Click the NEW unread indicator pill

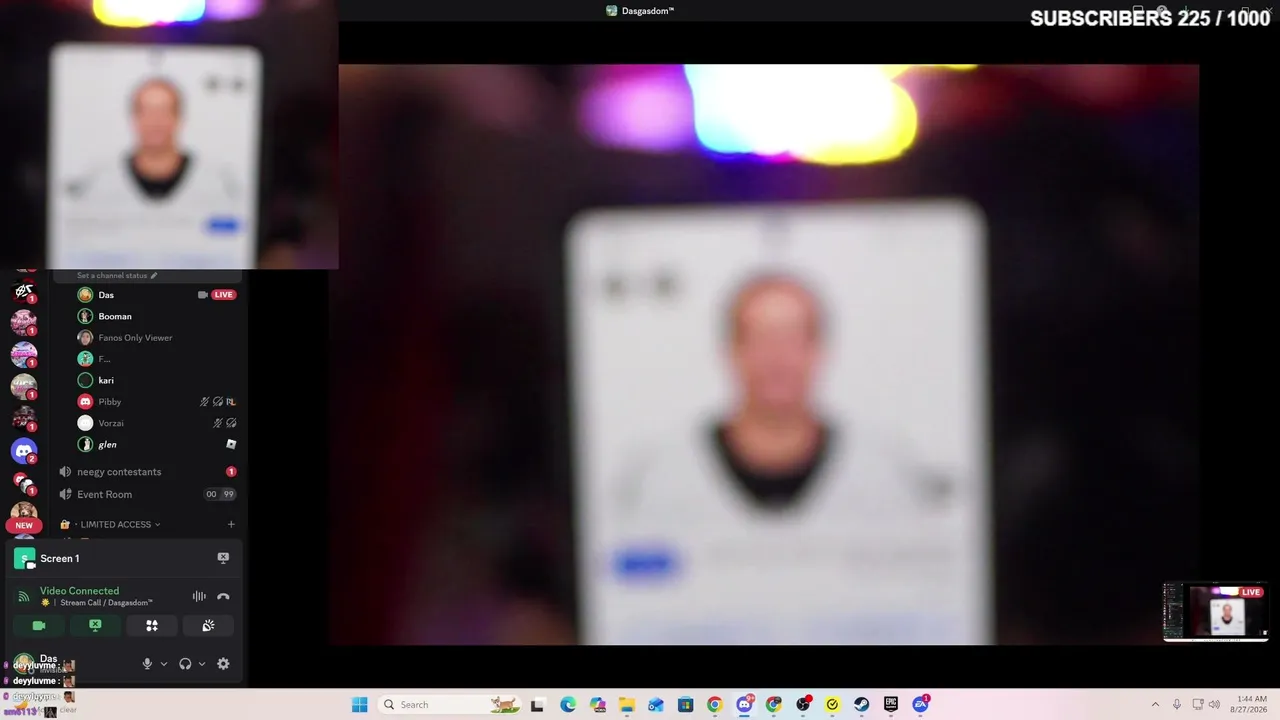[x=24, y=525]
